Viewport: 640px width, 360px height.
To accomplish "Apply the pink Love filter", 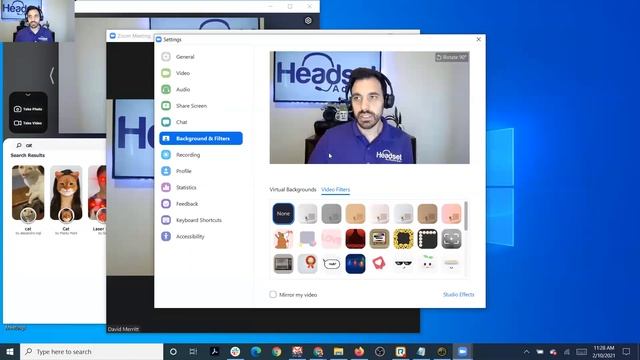I will pyautogui.click(x=331, y=239).
